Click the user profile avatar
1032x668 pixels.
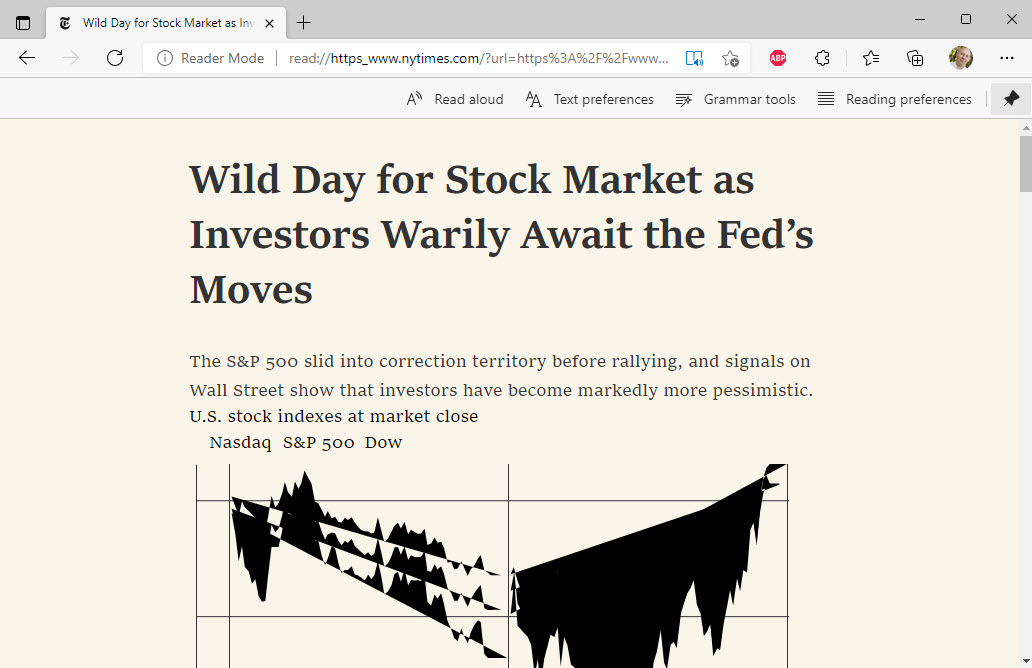click(x=960, y=58)
